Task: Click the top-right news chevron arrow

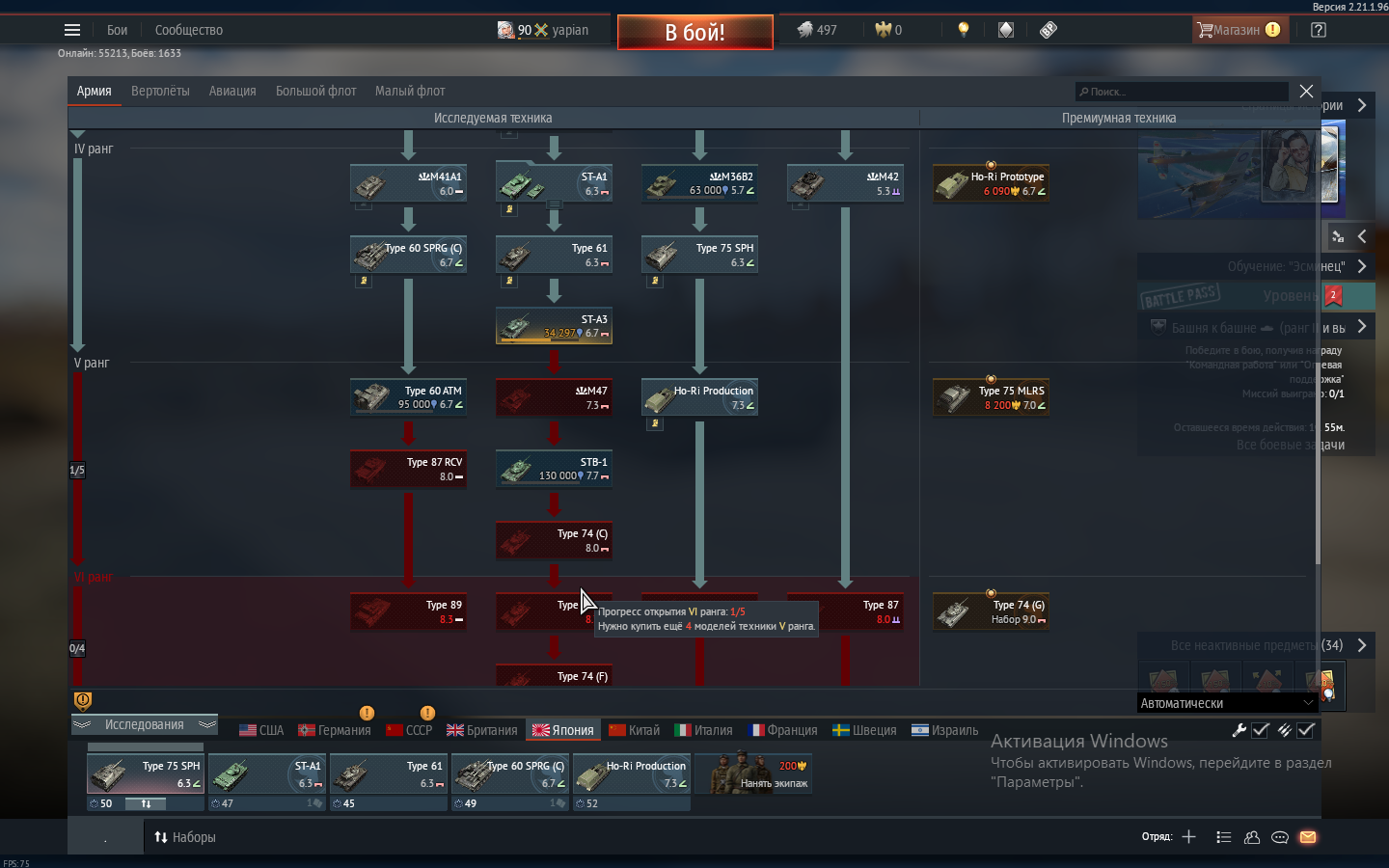Action: click(x=1361, y=105)
